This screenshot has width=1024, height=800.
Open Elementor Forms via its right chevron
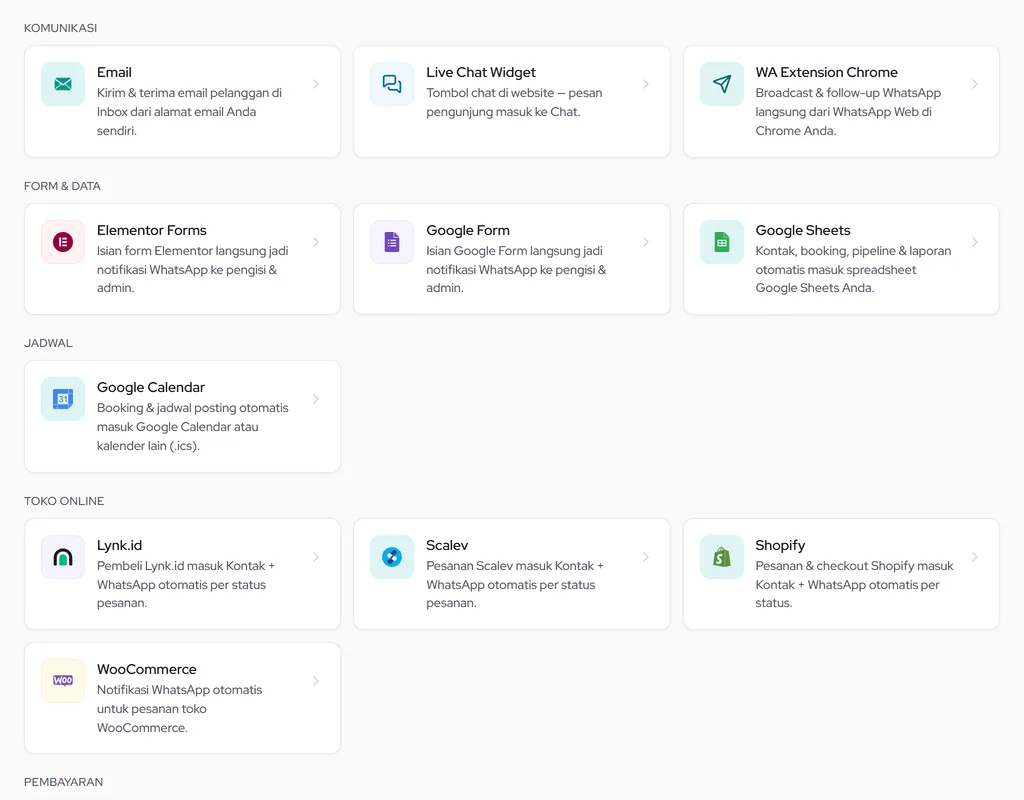click(x=316, y=242)
